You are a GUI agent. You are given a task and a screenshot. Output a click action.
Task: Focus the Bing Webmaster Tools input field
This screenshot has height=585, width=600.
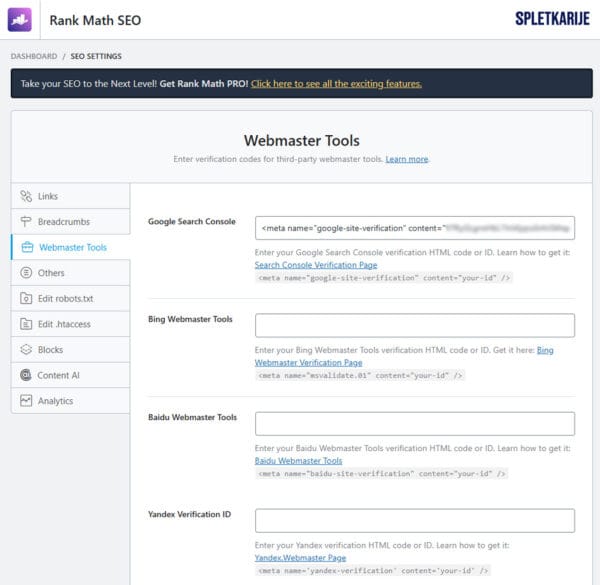pyautogui.click(x=415, y=326)
